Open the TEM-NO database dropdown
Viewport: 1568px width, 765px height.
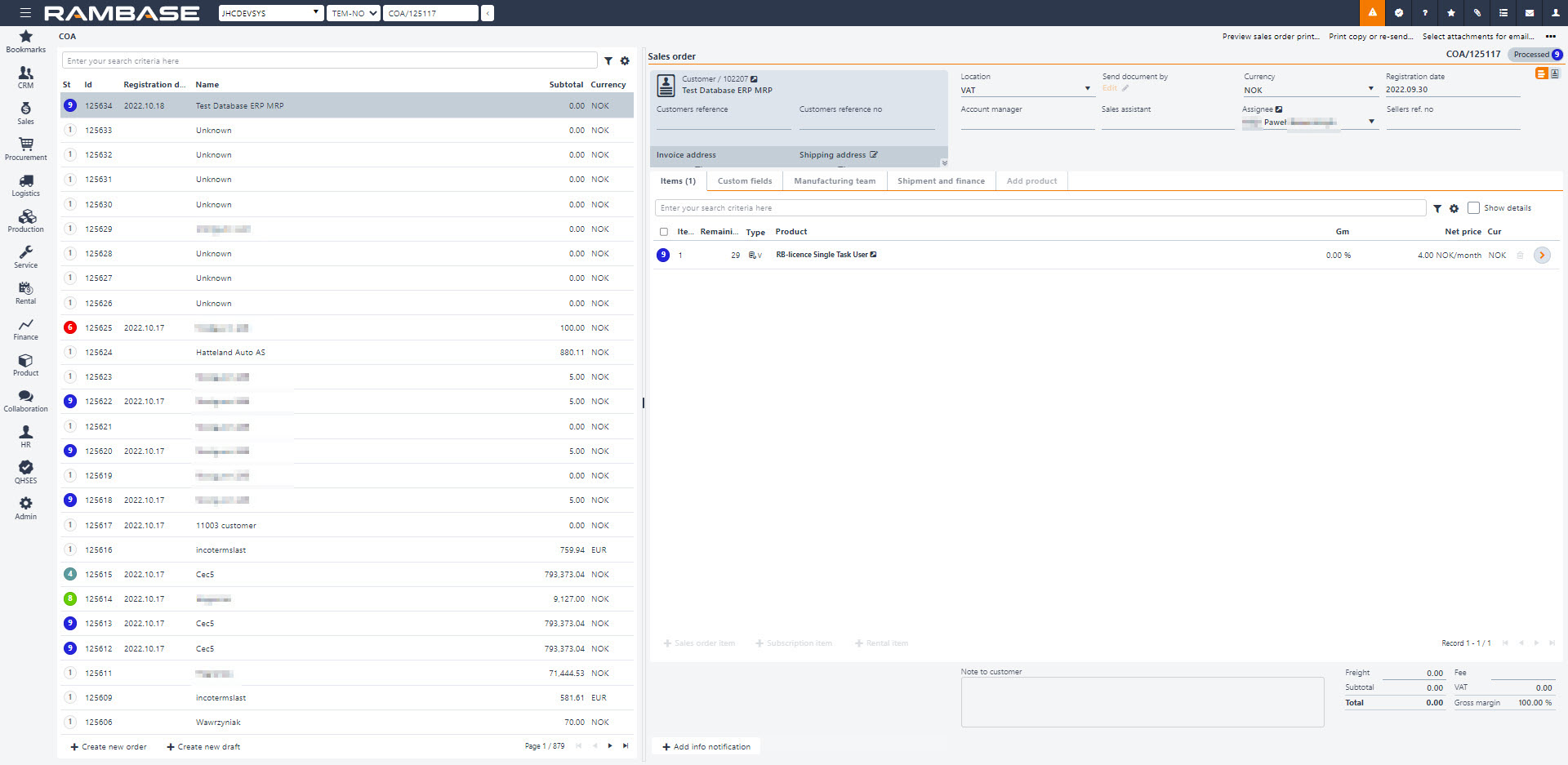point(353,13)
